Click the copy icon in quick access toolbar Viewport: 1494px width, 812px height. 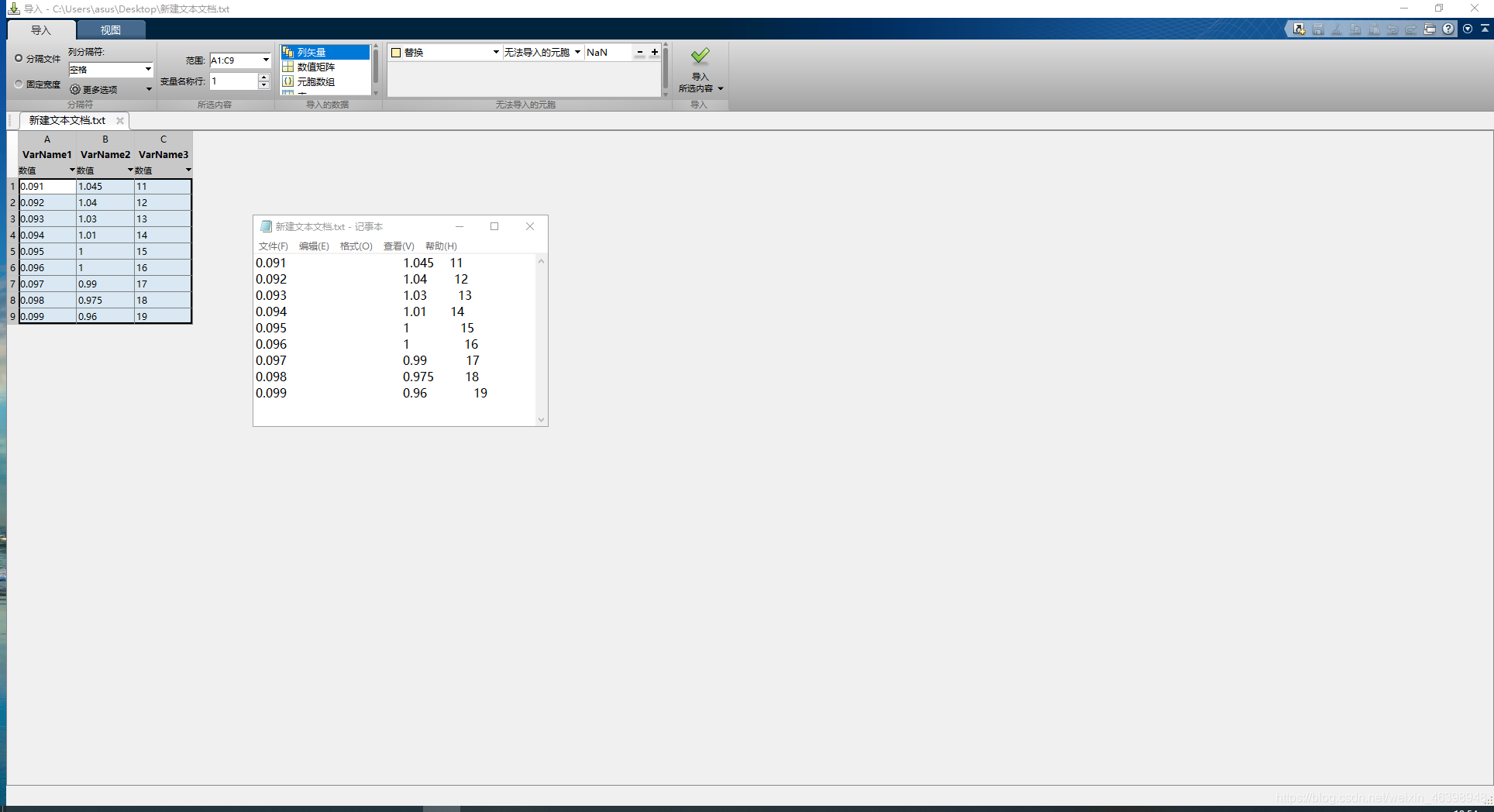click(x=1355, y=29)
